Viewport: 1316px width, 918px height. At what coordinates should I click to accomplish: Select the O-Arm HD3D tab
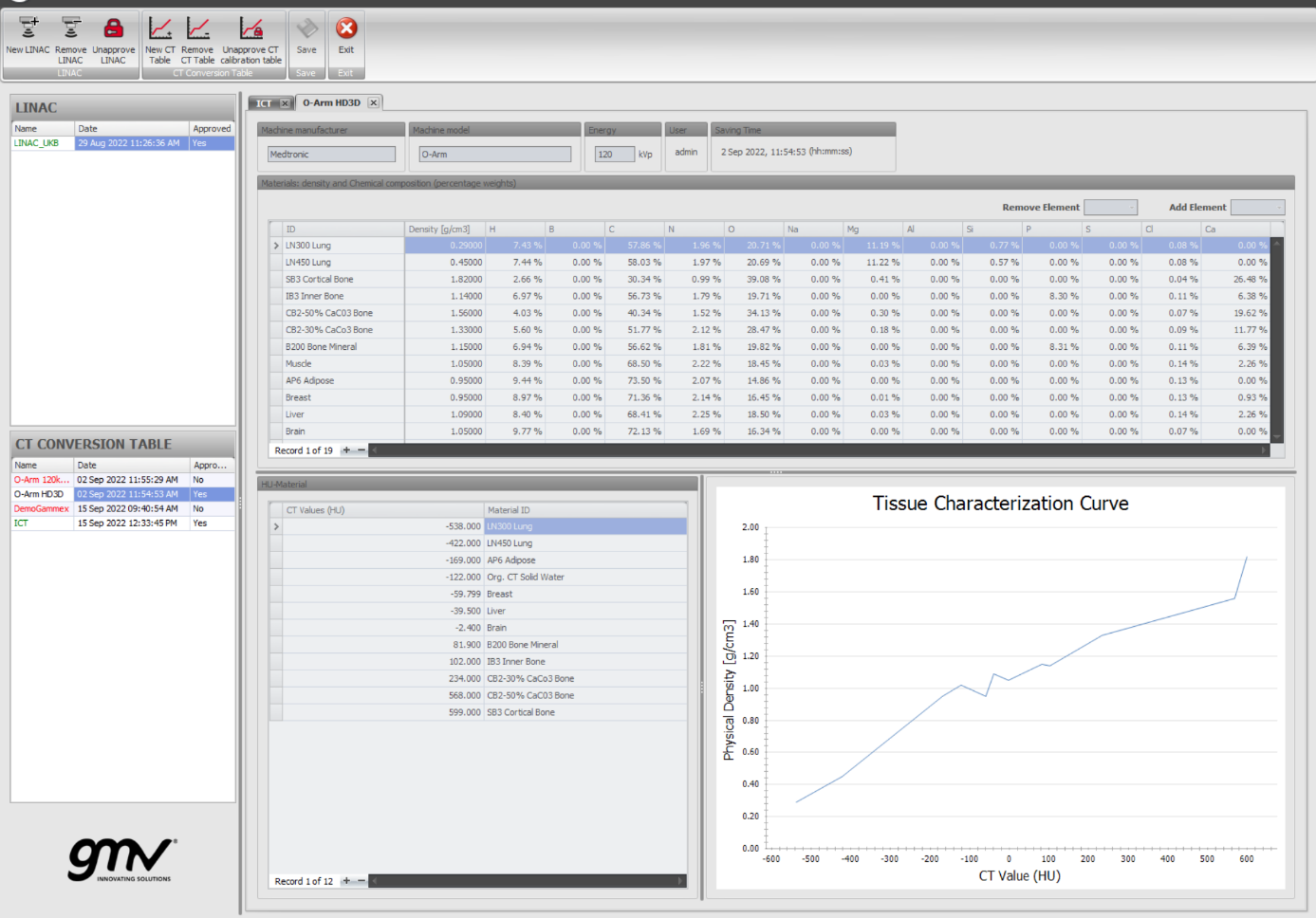[x=331, y=102]
